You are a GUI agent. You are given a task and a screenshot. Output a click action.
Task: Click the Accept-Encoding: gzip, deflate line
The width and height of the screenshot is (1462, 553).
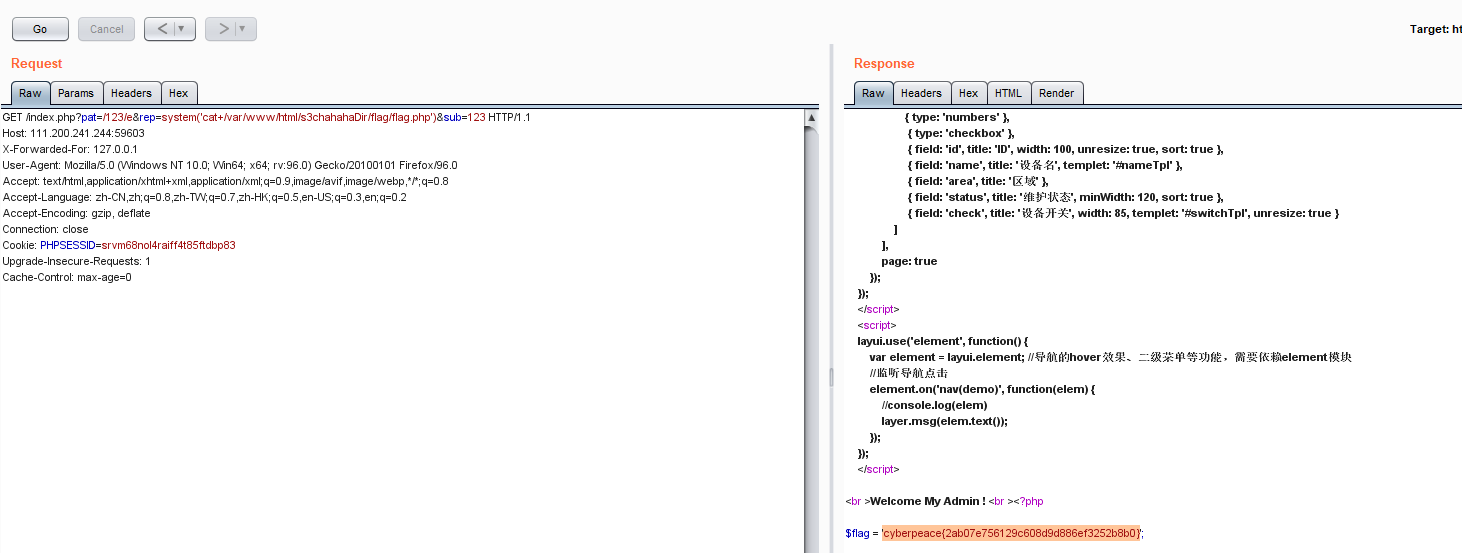click(76, 213)
